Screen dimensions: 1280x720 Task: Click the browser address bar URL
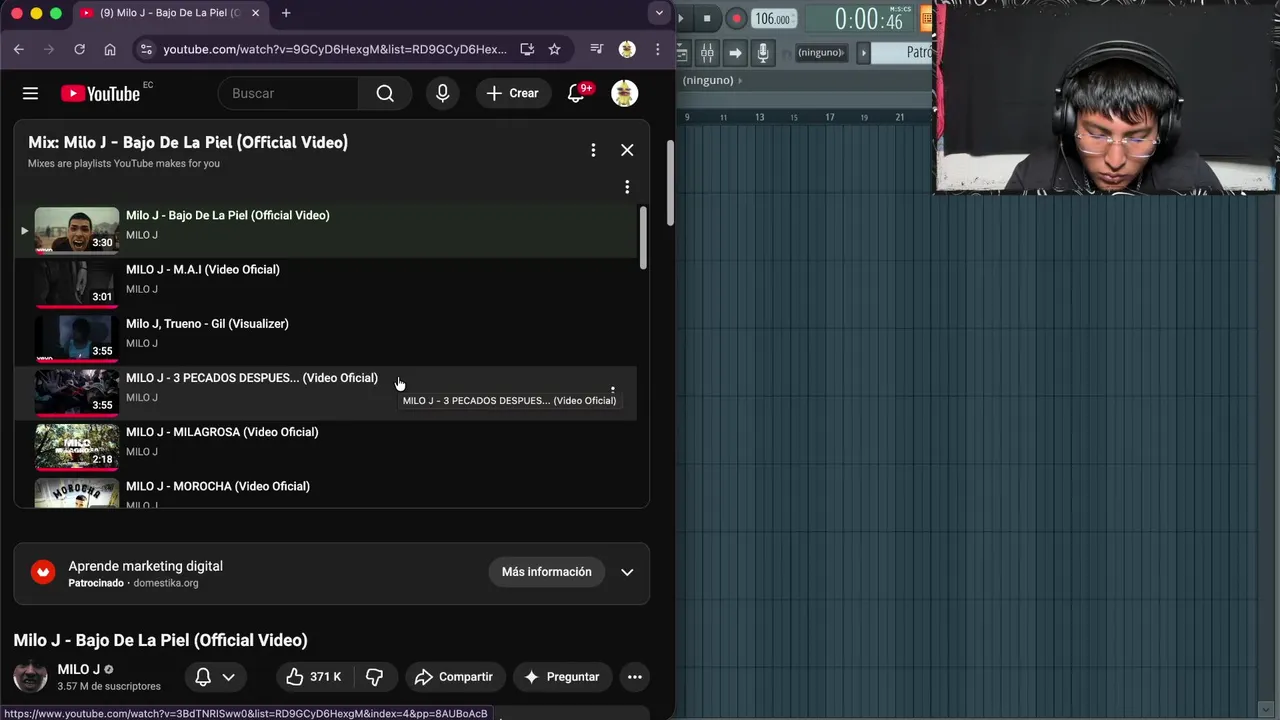point(335,49)
